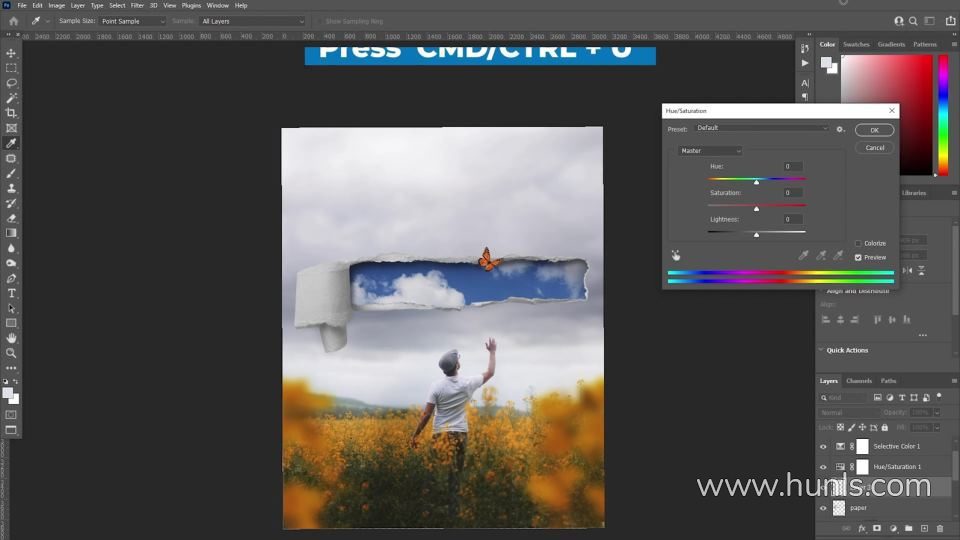960x540 pixels.
Task: Open Hue/Saturation preset options gear
Action: pyautogui.click(x=840, y=129)
